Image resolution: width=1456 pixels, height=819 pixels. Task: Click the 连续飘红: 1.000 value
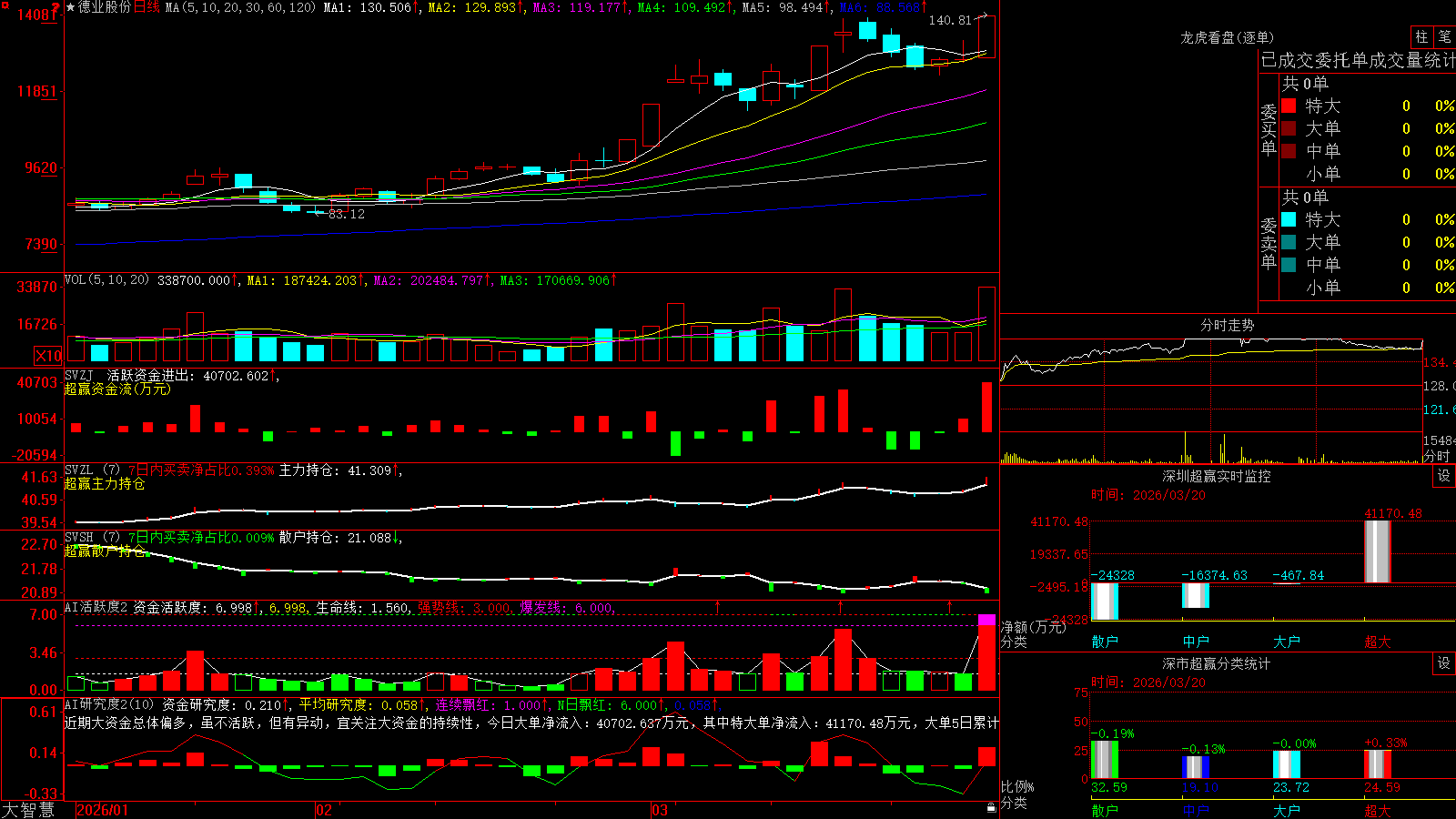[488, 704]
